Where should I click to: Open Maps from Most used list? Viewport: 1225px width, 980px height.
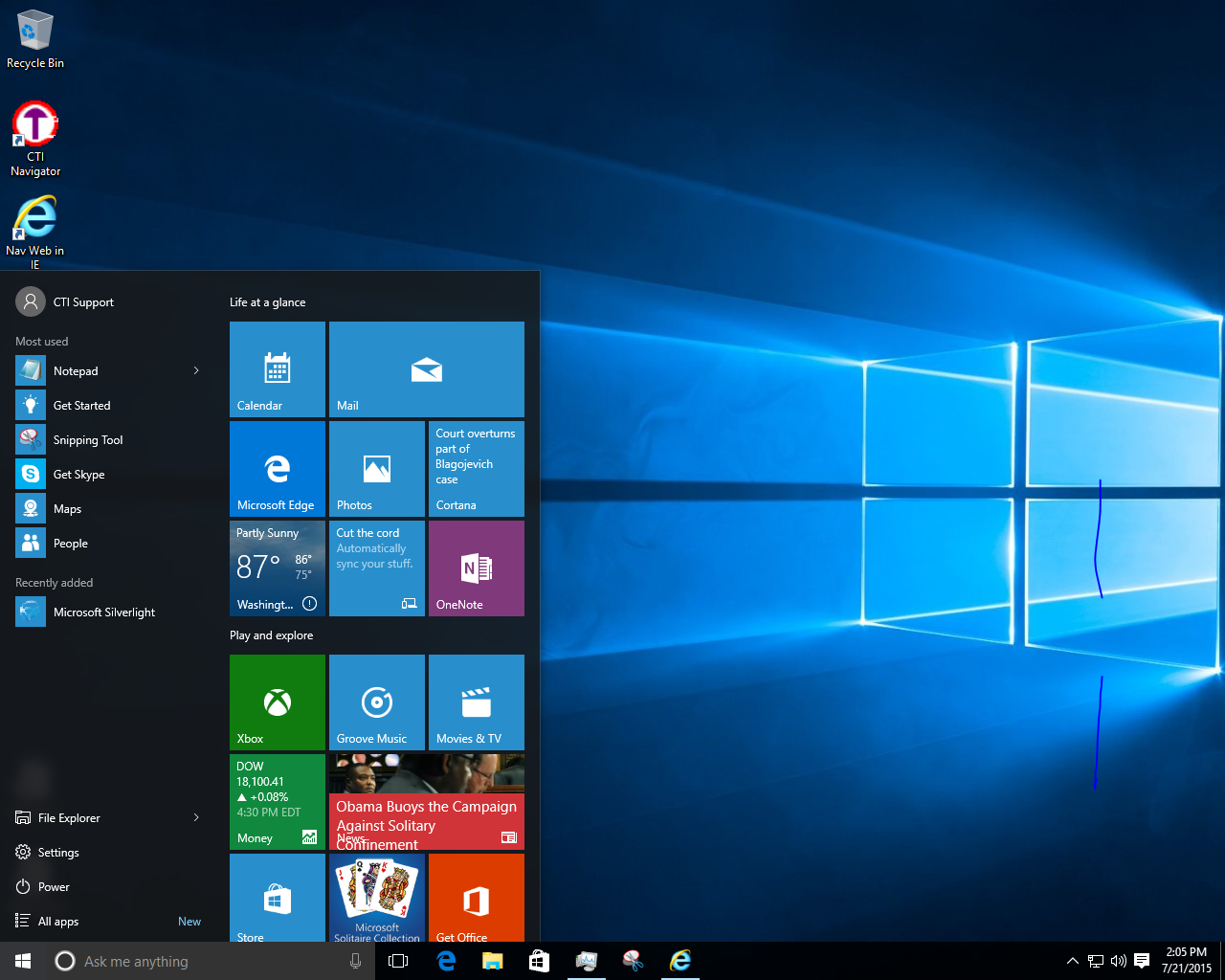(x=109, y=508)
